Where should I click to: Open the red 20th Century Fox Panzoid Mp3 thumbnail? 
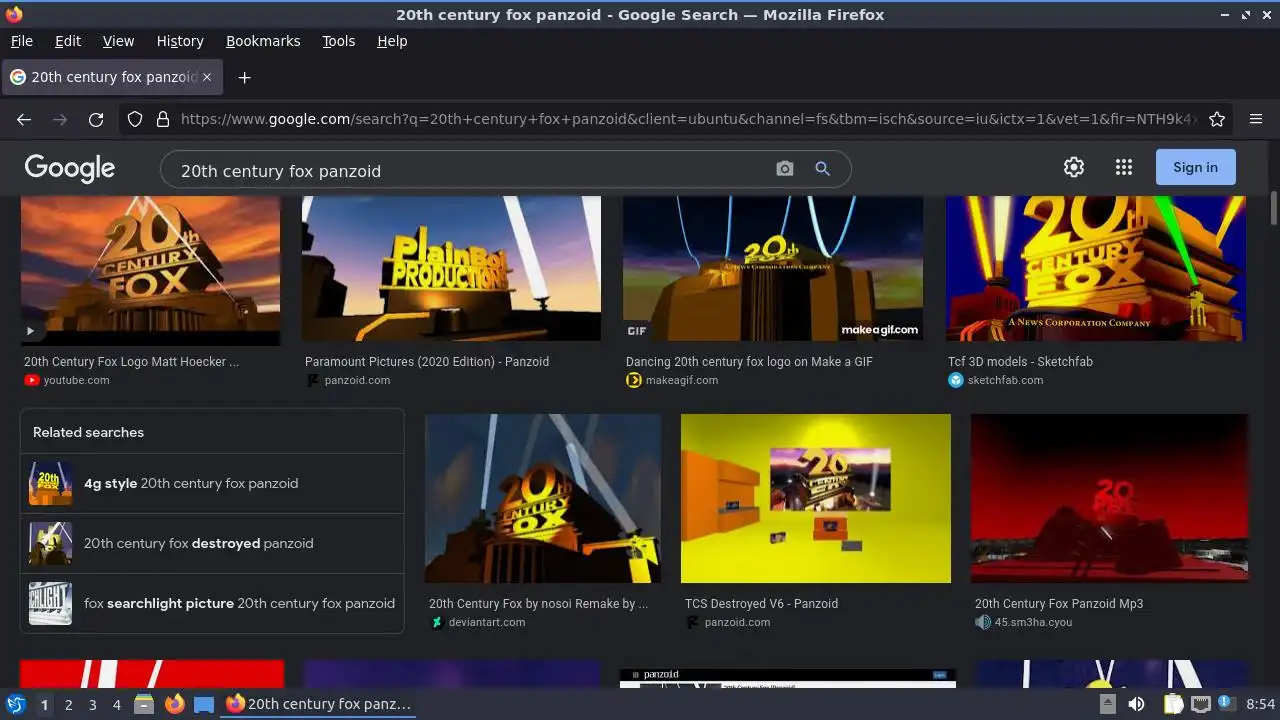1110,498
